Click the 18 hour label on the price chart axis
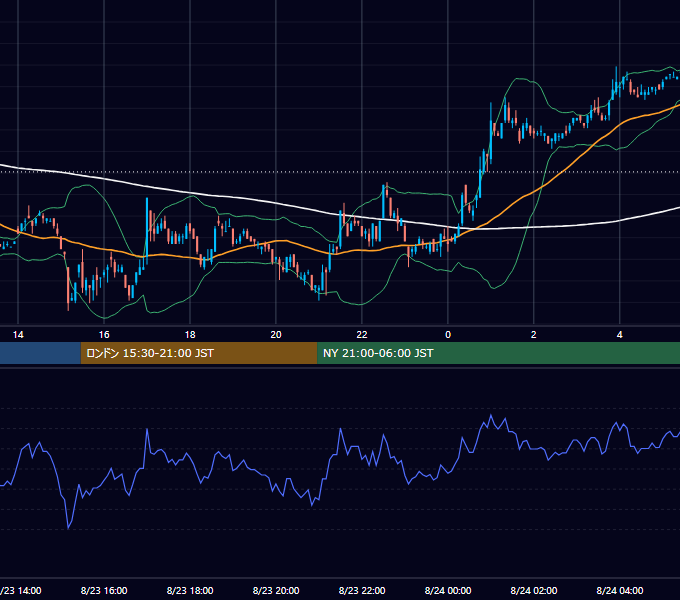 (190, 335)
